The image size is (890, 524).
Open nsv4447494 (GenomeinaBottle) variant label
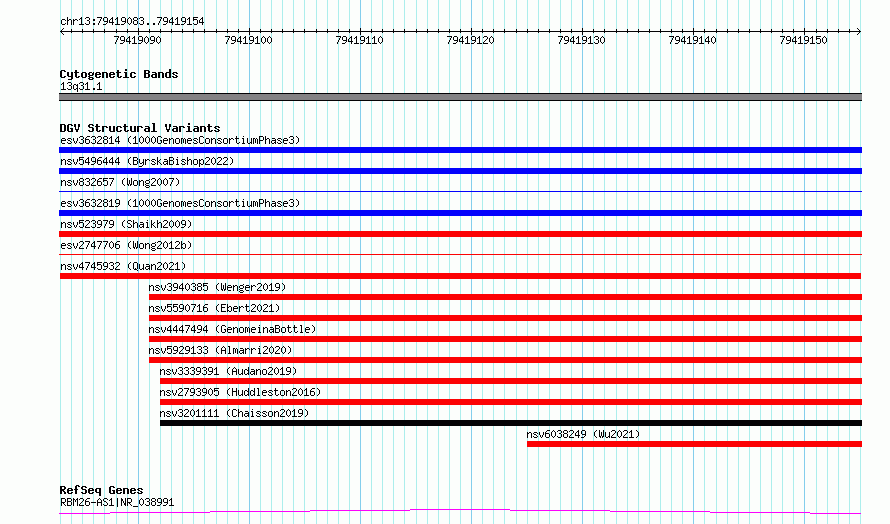click(232, 329)
